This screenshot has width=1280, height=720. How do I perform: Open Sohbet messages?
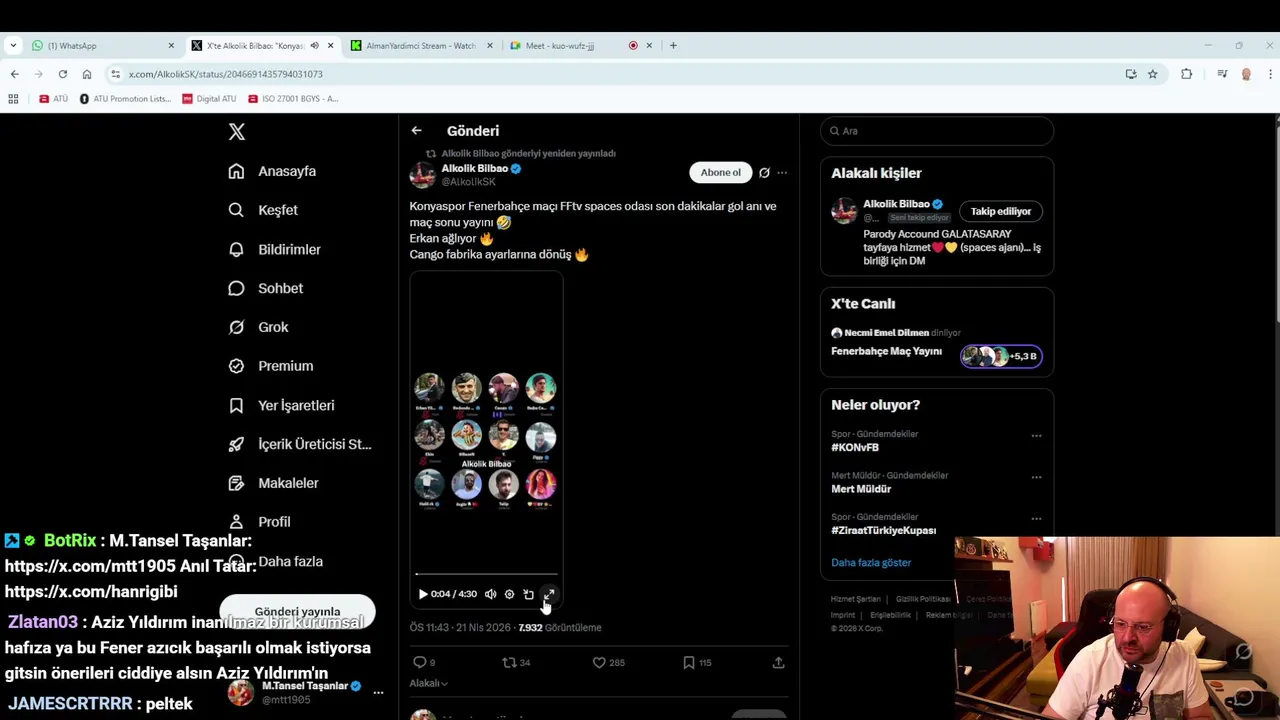coord(265,288)
